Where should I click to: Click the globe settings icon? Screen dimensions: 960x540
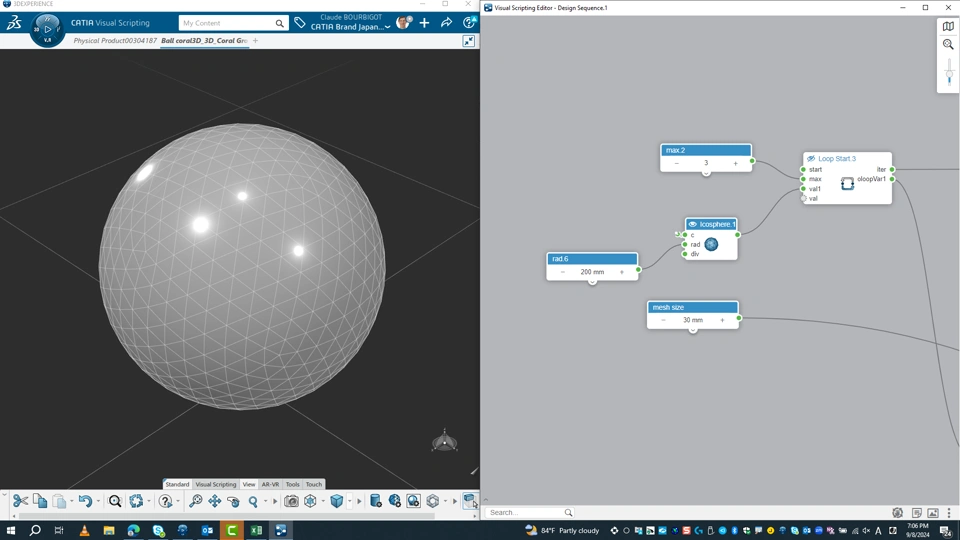(x=394, y=501)
